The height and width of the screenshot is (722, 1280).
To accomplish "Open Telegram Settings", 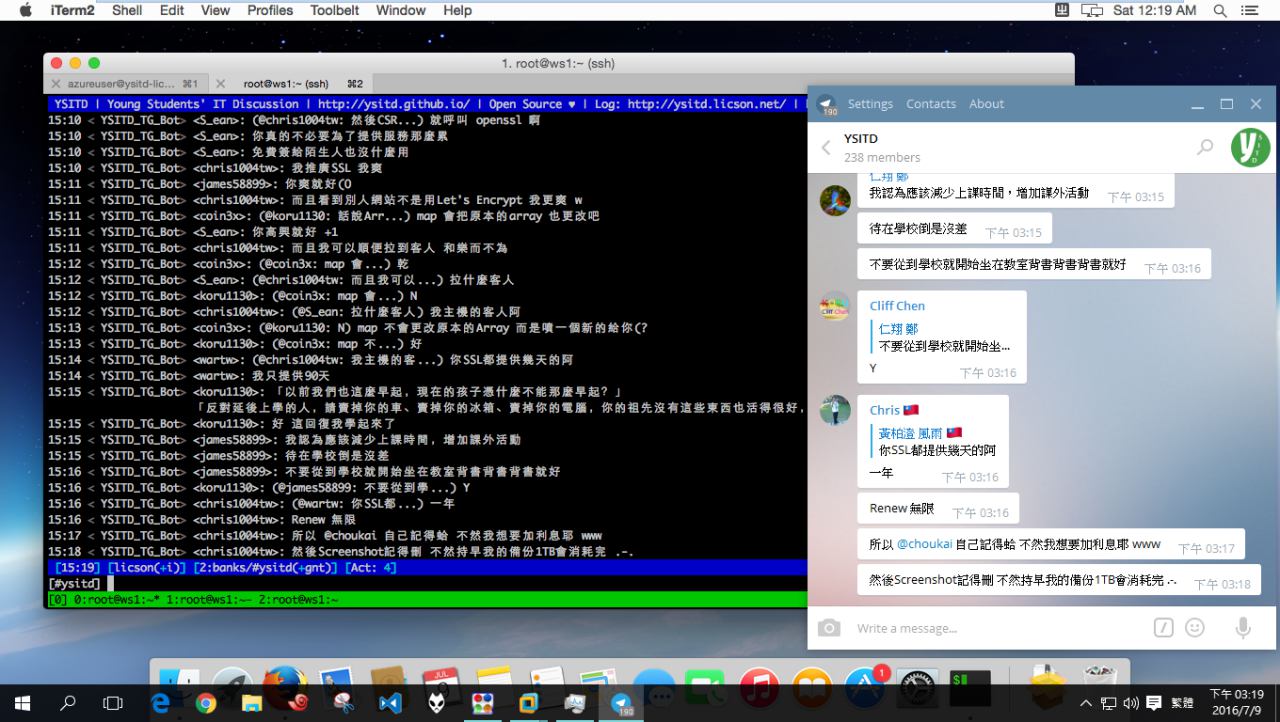I will [x=870, y=104].
